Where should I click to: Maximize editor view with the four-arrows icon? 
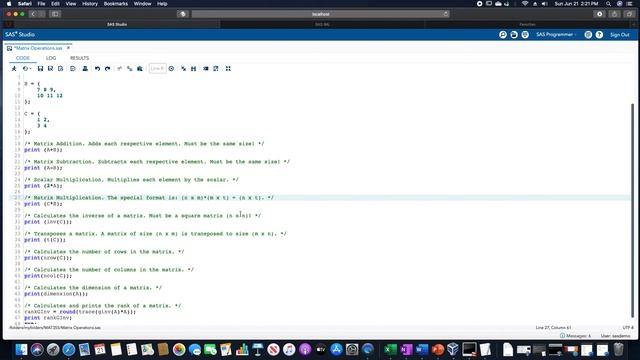tap(228, 69)
